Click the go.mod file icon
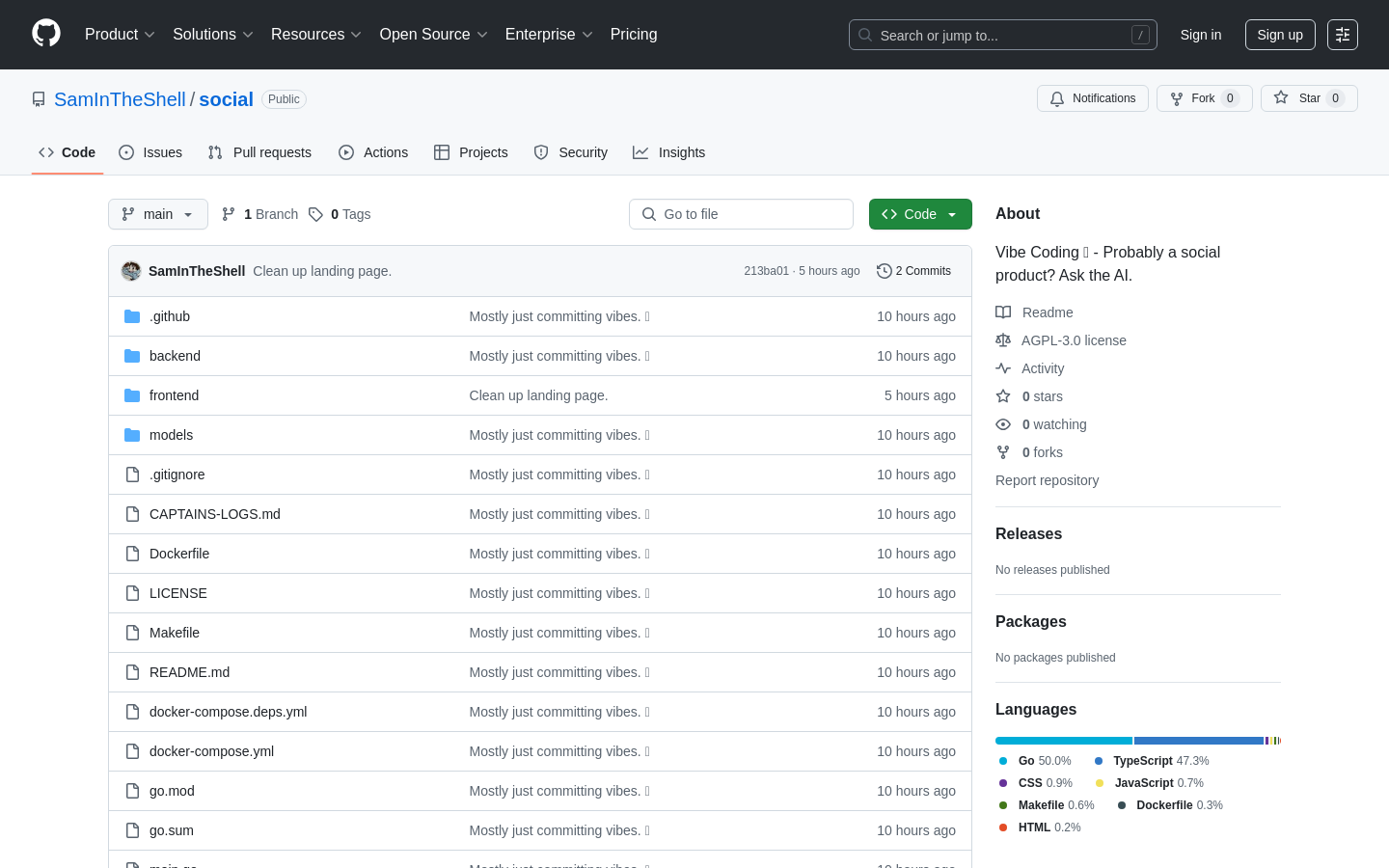This screenshot has width=1389, height=868. [132, 791]
